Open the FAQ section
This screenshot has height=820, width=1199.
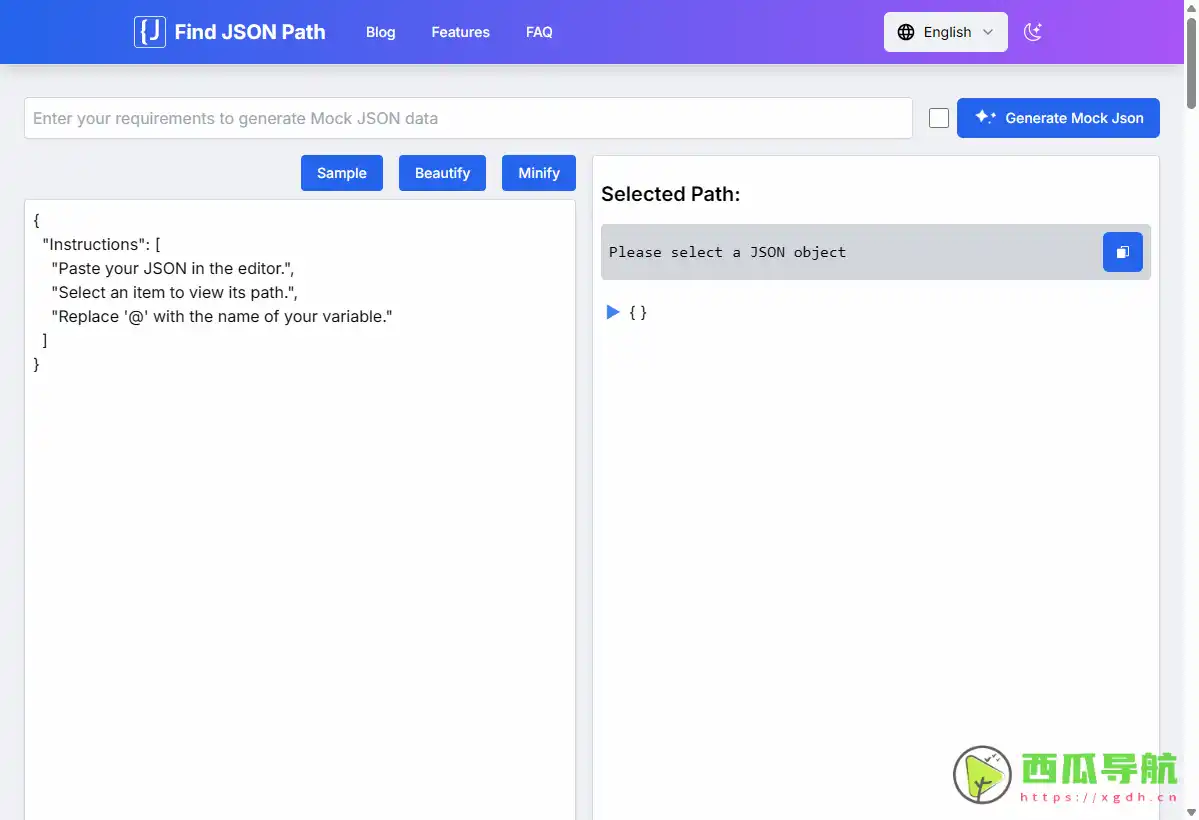[x=539, y=32]
